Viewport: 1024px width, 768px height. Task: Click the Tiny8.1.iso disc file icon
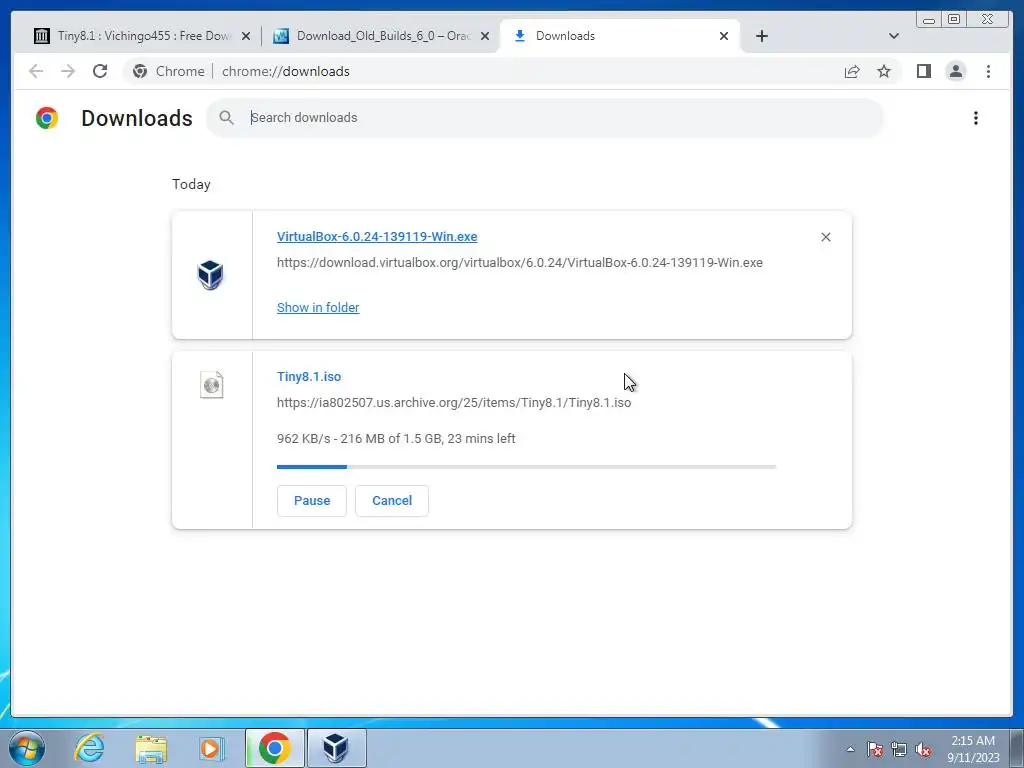pyautogui.click(x=212, y=385)
